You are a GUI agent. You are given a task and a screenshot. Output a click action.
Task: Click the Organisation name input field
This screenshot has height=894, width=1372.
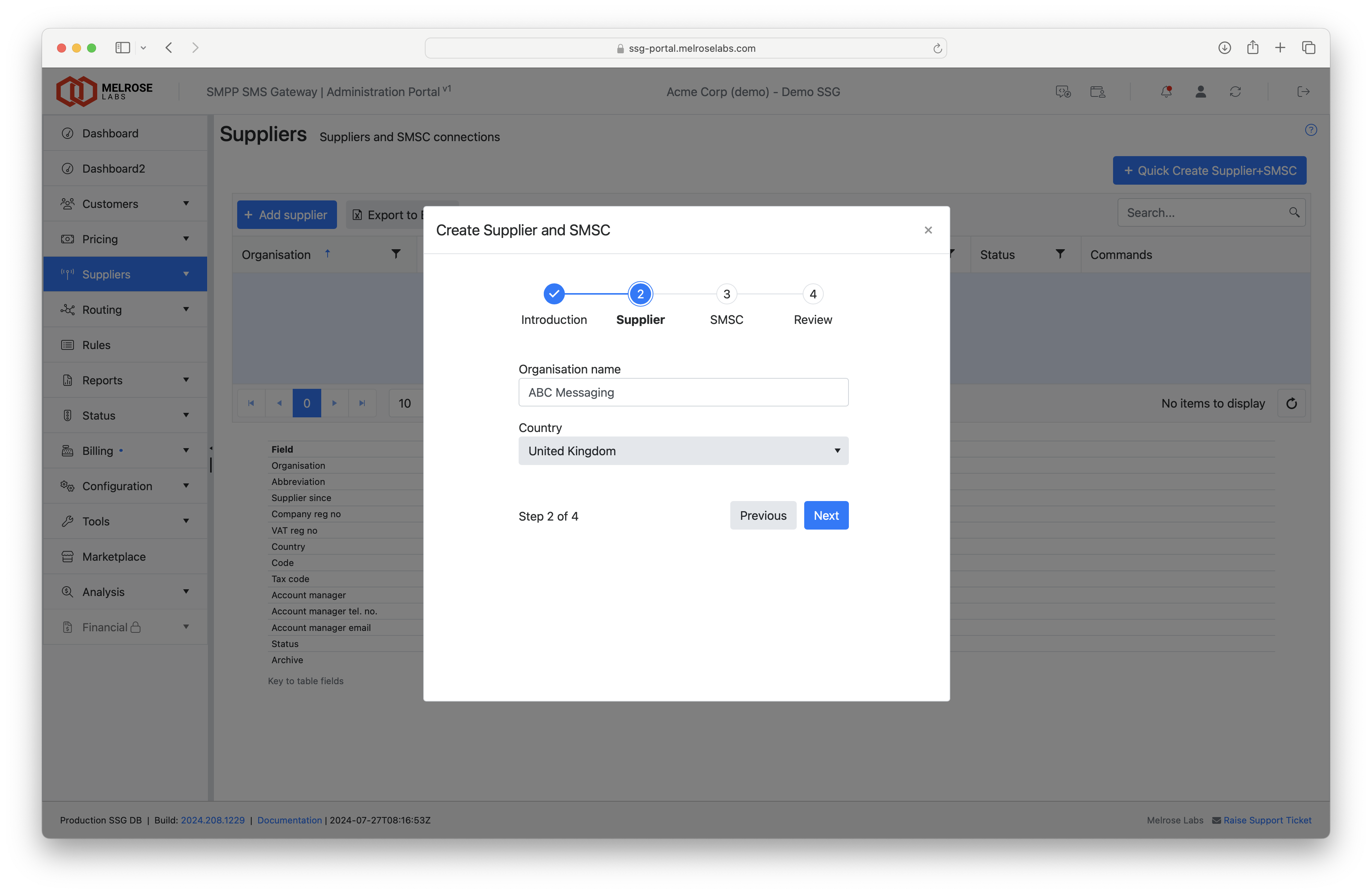pos(683,392)
